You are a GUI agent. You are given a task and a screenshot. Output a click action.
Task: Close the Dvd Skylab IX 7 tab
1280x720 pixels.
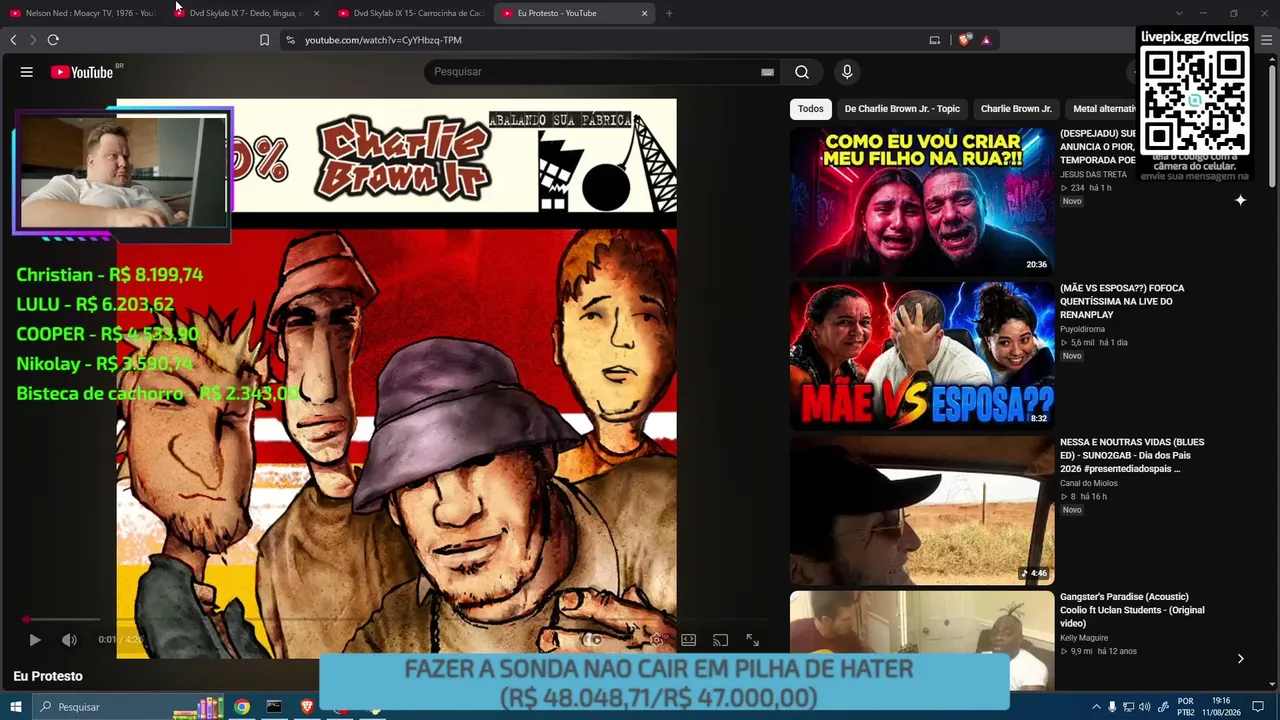click(x=317, y=13)
